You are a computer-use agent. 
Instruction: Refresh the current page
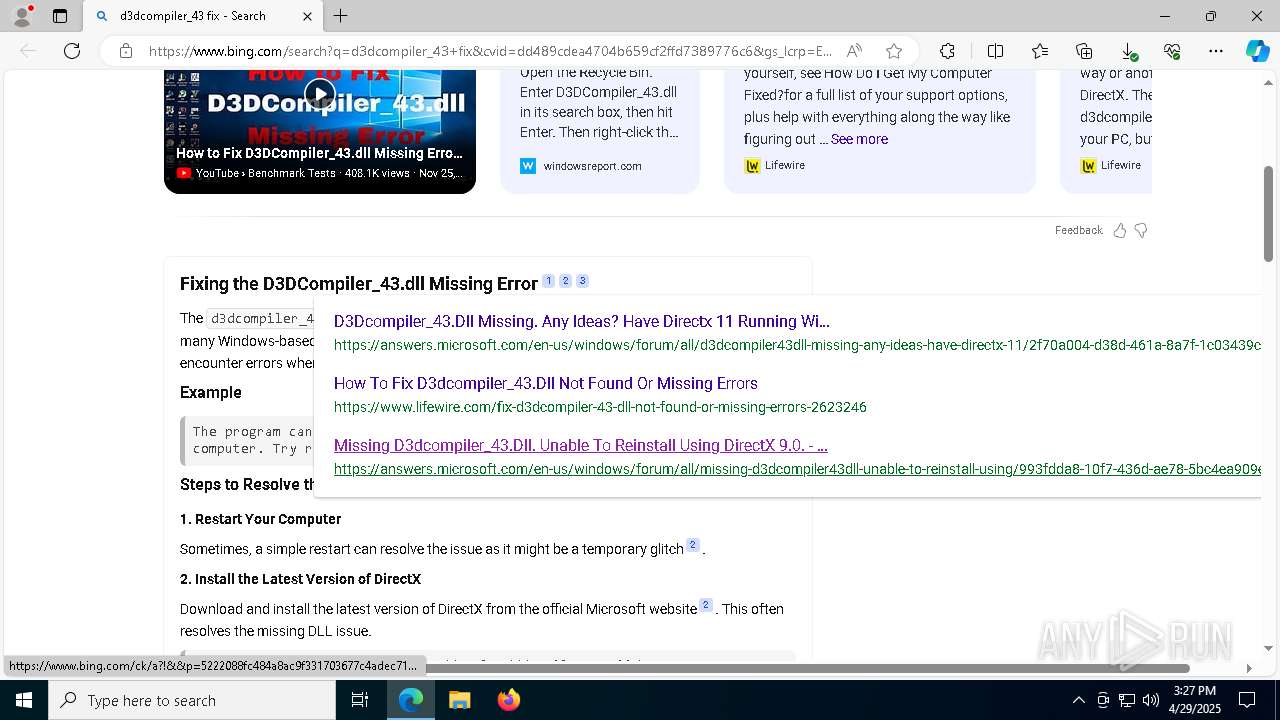(72, 51)
